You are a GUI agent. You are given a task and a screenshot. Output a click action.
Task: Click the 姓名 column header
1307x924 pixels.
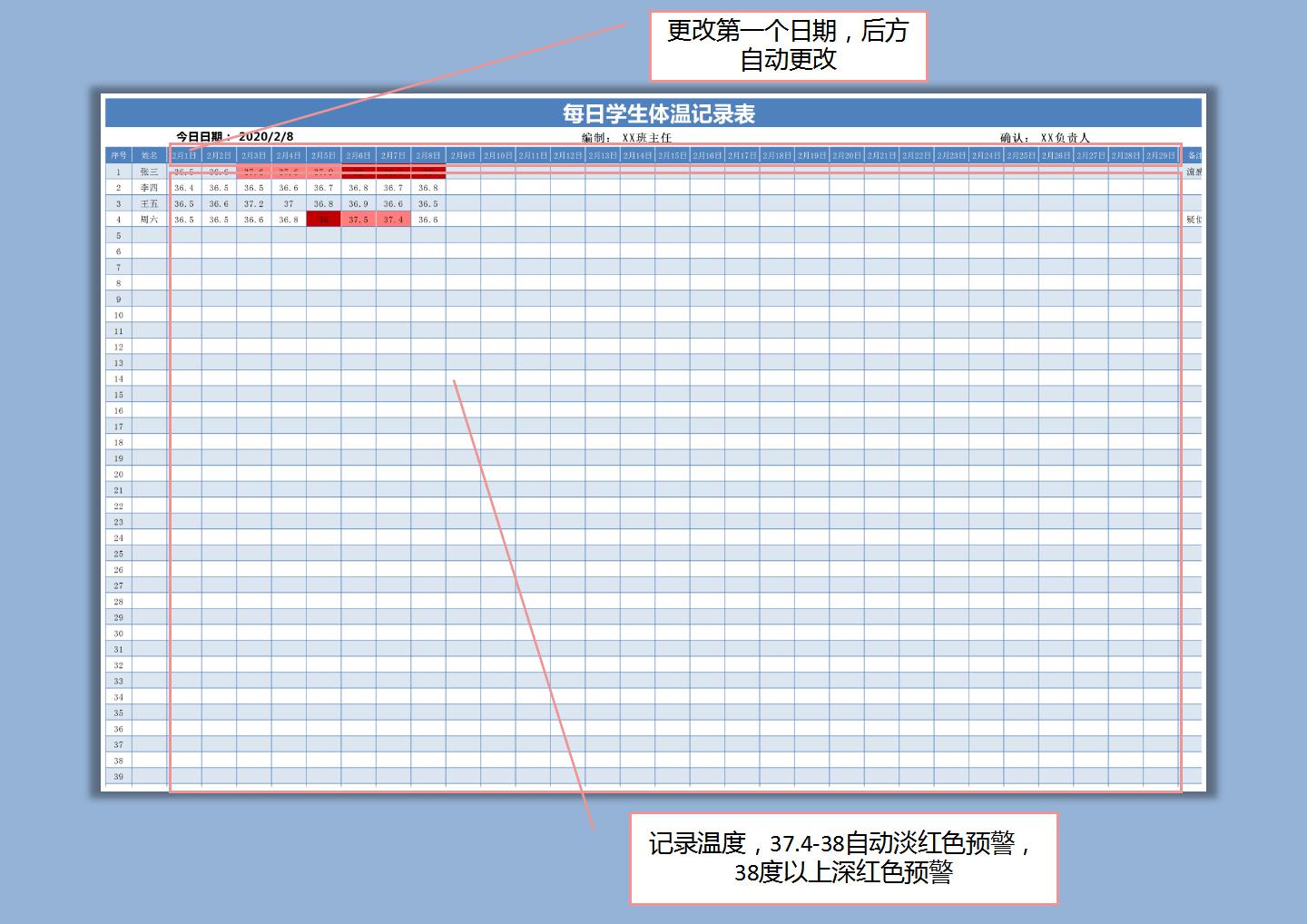tap(150, 156)
